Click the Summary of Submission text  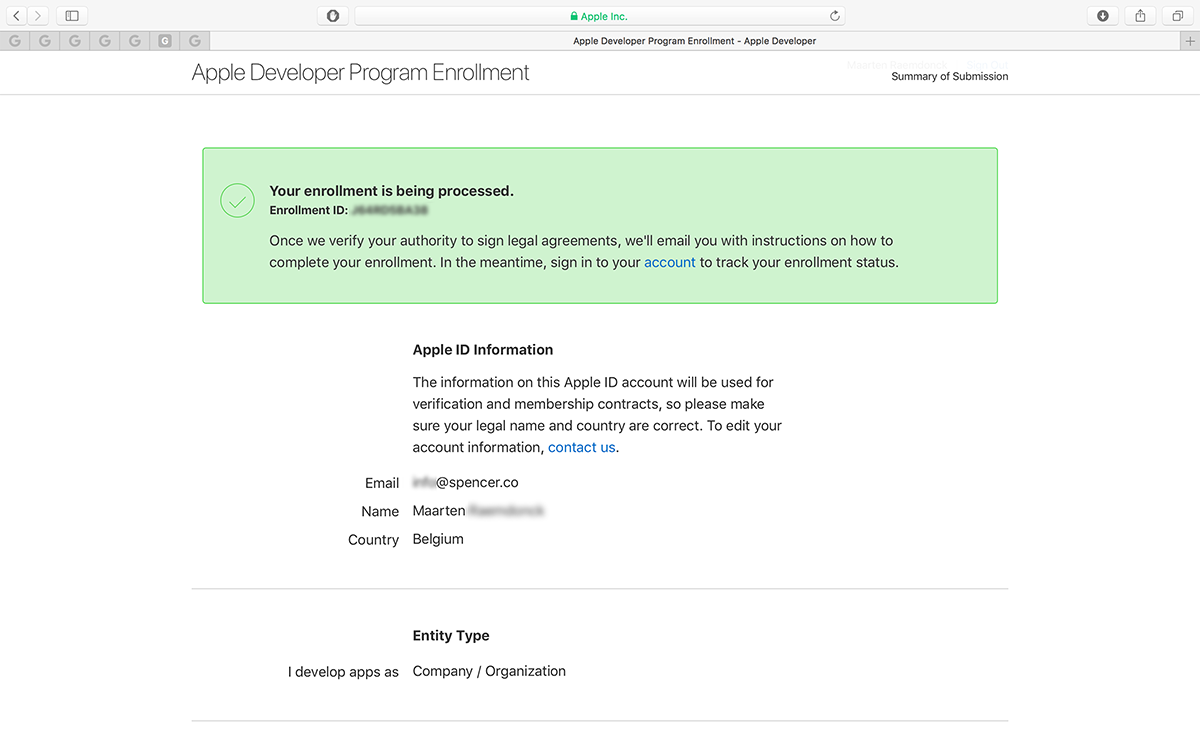950,76
